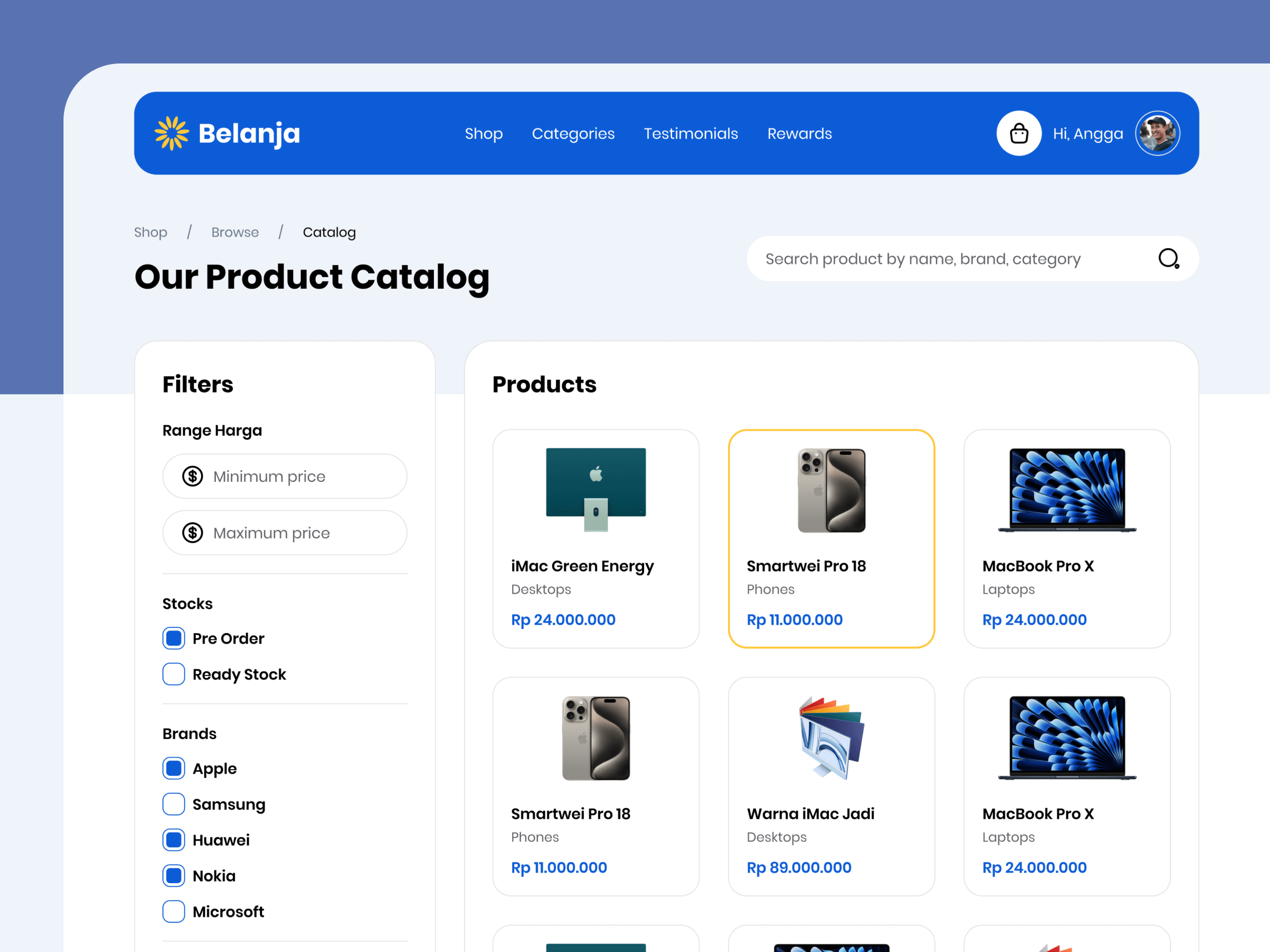Image resolution: width=1270 pixels, height=952 pixels.
Task: Check the Samsung brand checkbox
Action: pyautogui.click(x=174, y=804)
